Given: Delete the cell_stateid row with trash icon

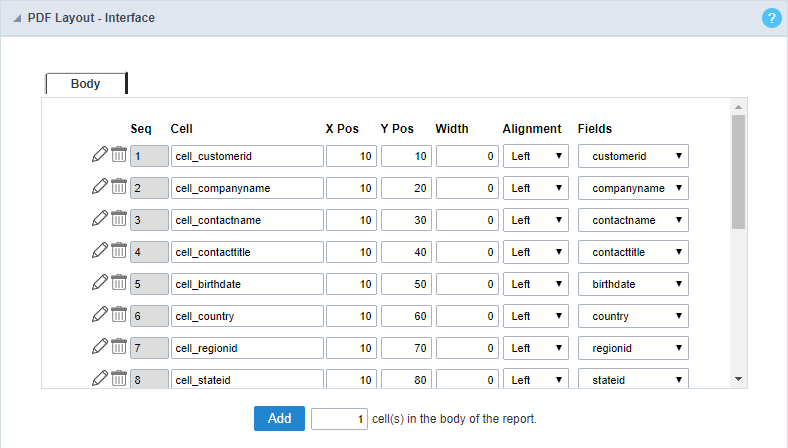Looking at the screenshot, I should tap(119, 378).
